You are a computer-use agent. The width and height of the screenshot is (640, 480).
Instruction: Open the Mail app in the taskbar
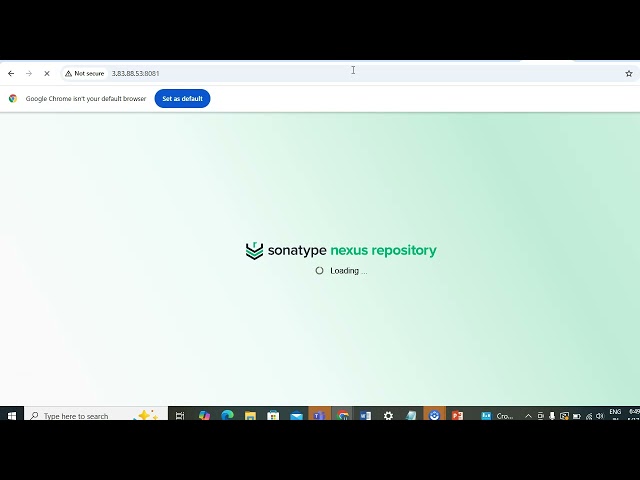[296, 415]
